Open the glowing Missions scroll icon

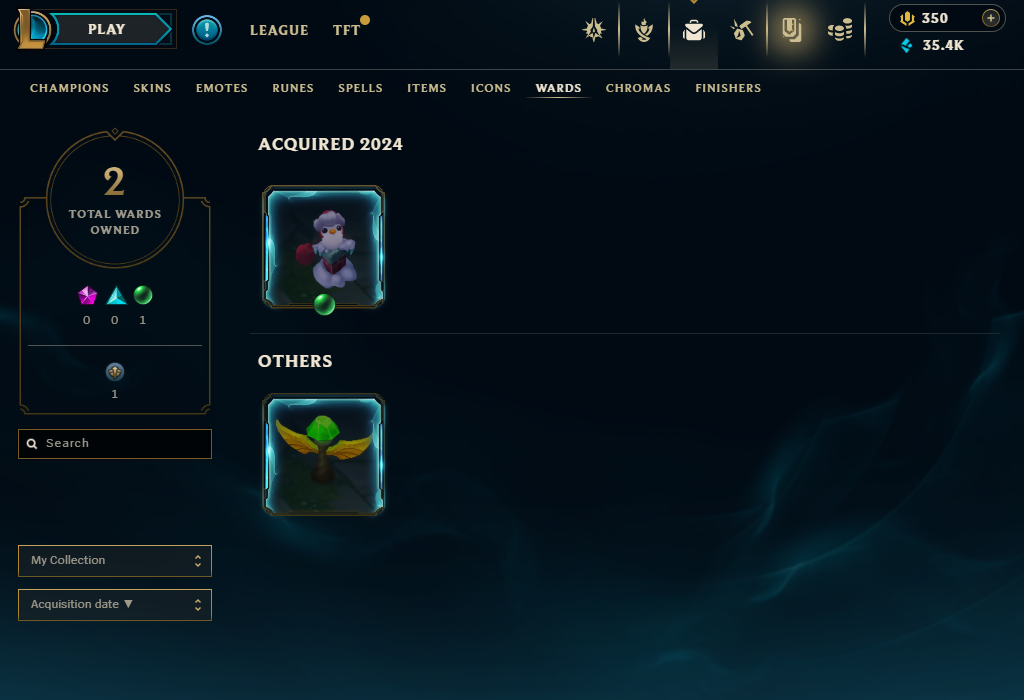coord(792,30)
